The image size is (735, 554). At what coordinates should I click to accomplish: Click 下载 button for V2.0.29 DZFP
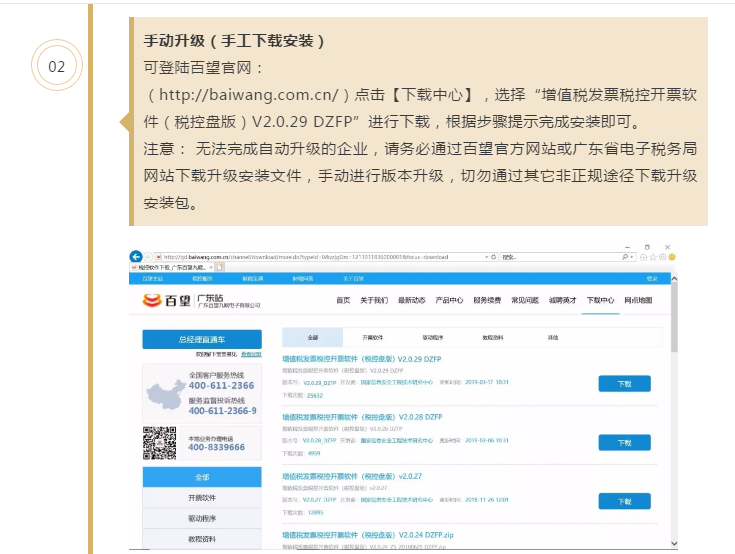point(624,384)
